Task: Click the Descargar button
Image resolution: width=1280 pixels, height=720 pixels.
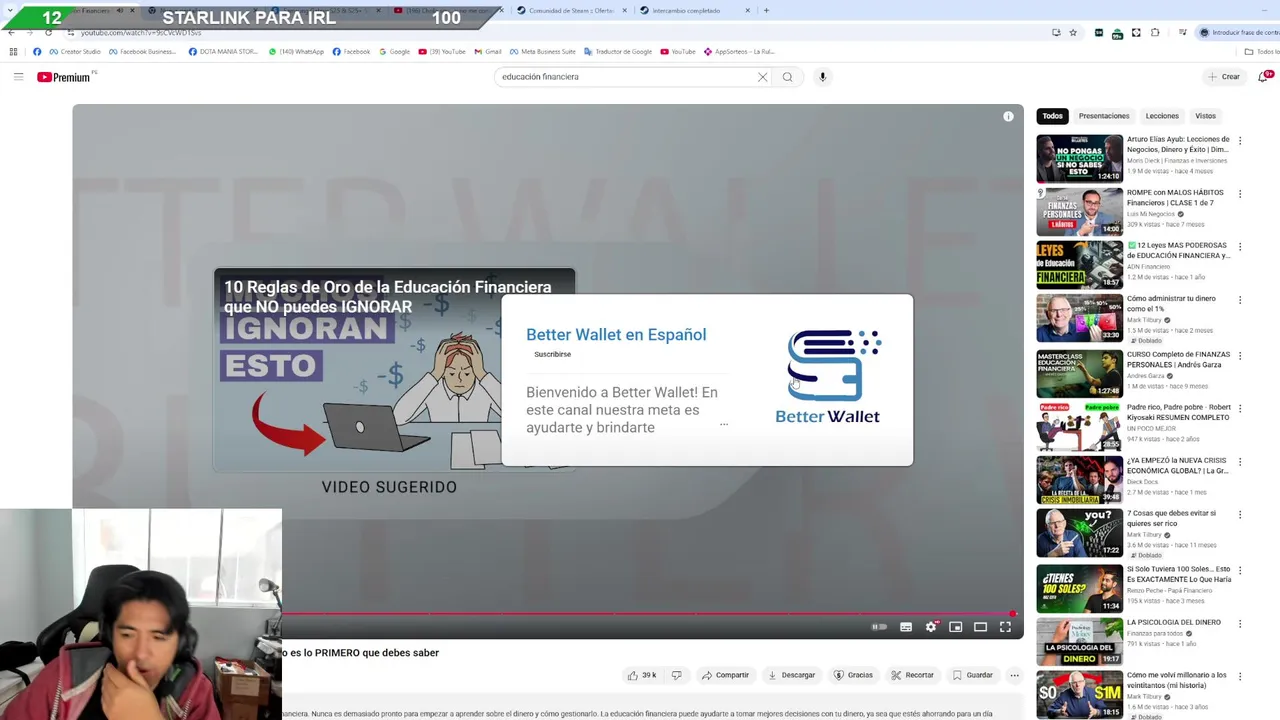Action: [x=791, y=675]
